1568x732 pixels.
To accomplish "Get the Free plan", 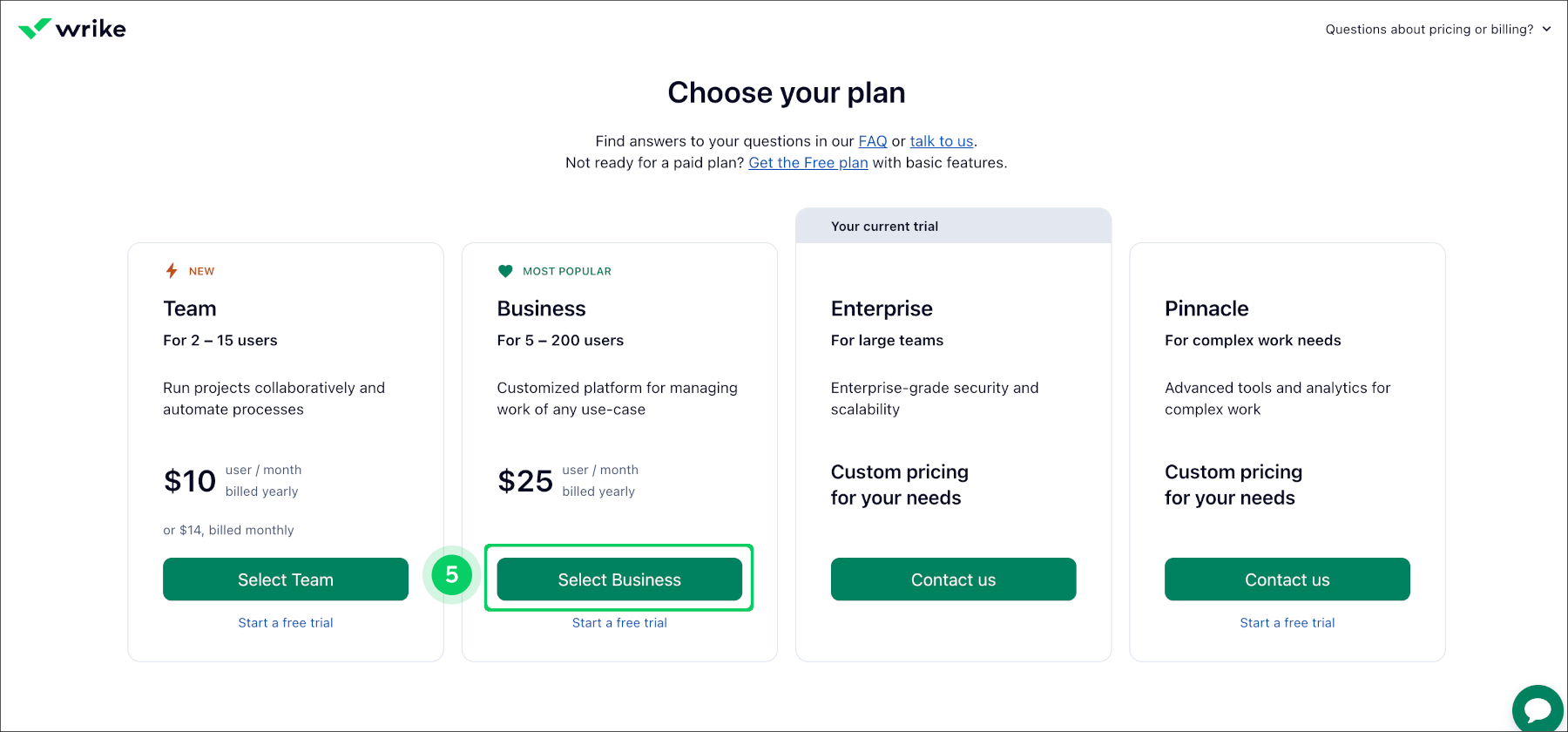I will [x=808, y=162].
